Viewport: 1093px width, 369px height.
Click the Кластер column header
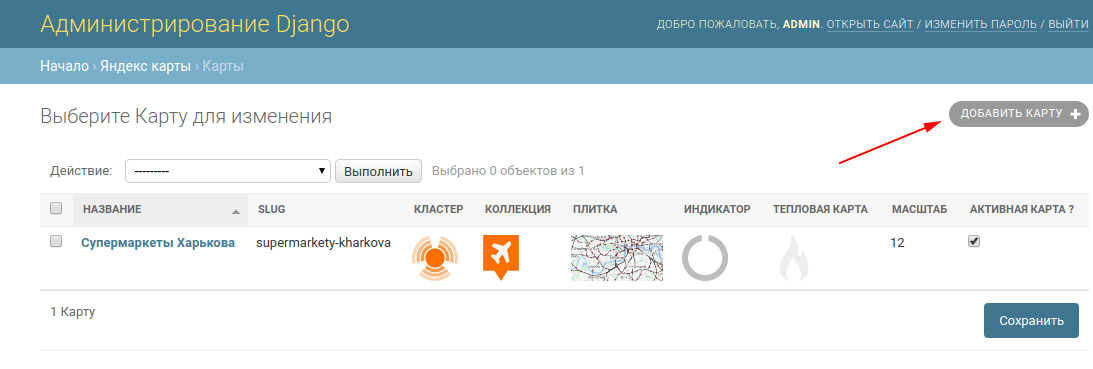point(438,209)
